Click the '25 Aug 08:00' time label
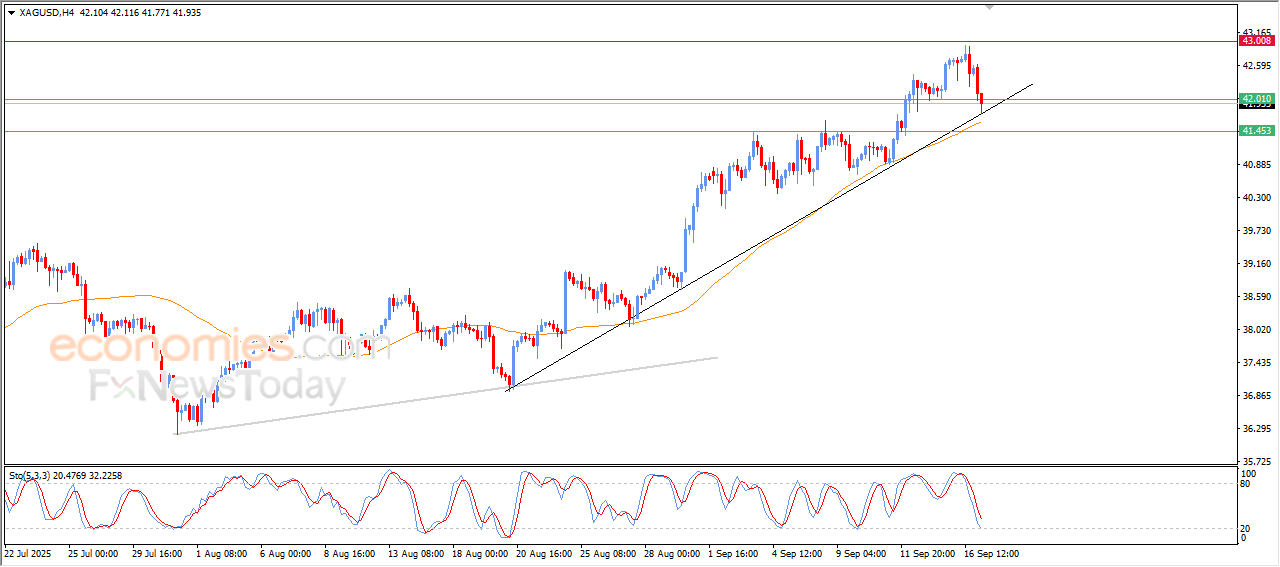Screen dimensions: 1280x567 606,553
